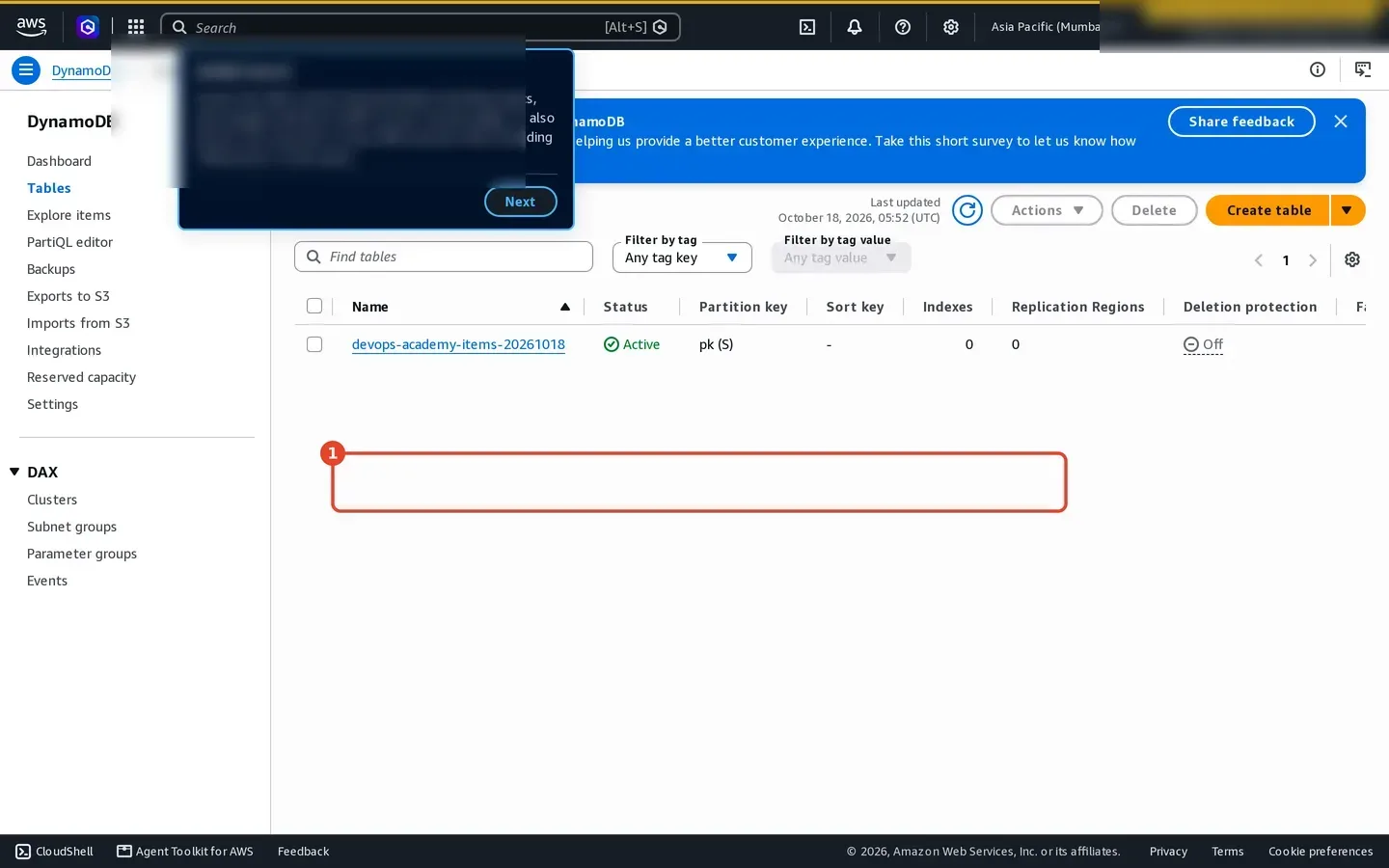This screenshot has width=1389, height=868.
Task: Go to next page of tables
Action: (x=1313, y=260)
